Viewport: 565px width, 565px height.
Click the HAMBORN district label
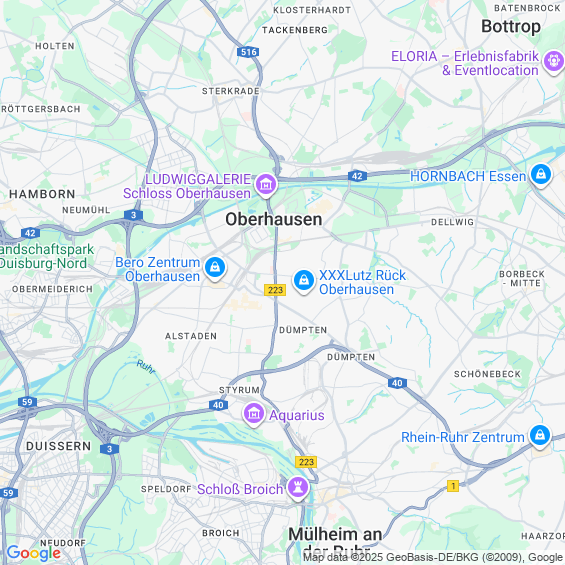(42, 194)
